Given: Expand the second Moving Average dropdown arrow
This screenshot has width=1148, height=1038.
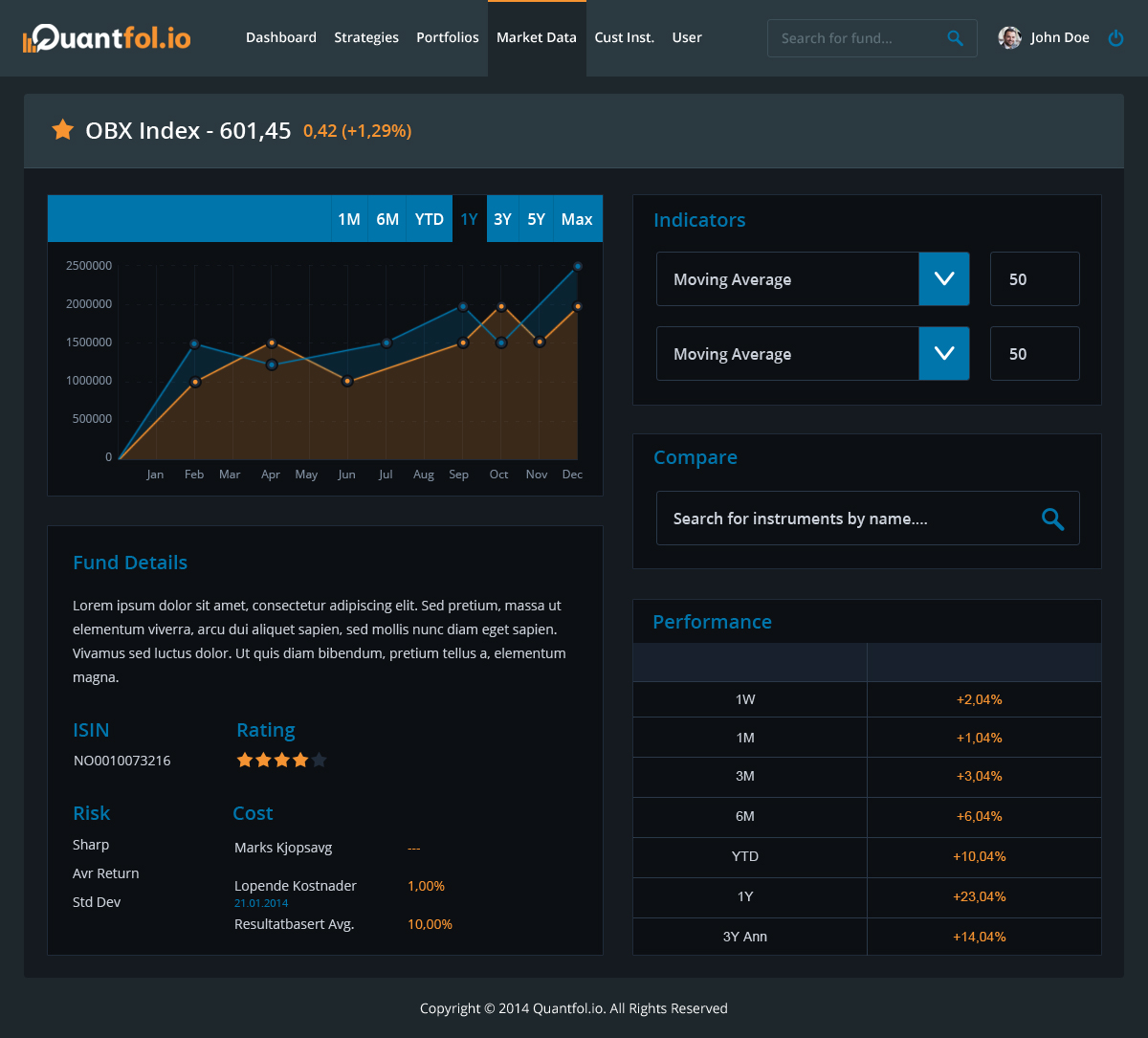Looking at the screenshot, I should click(944, 354).
